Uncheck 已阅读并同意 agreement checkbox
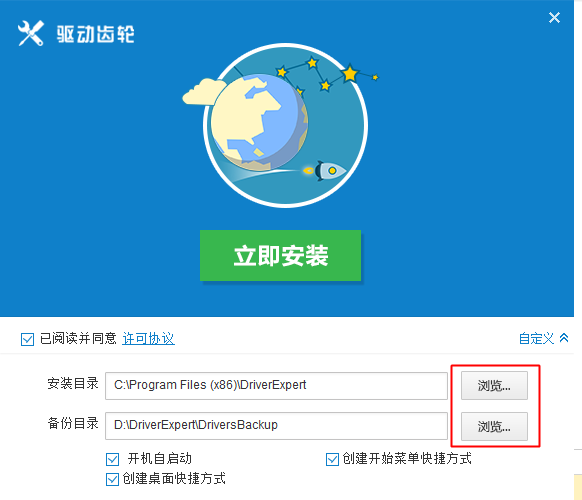Viewport: 582px width, 500px height. pos(27,339)
